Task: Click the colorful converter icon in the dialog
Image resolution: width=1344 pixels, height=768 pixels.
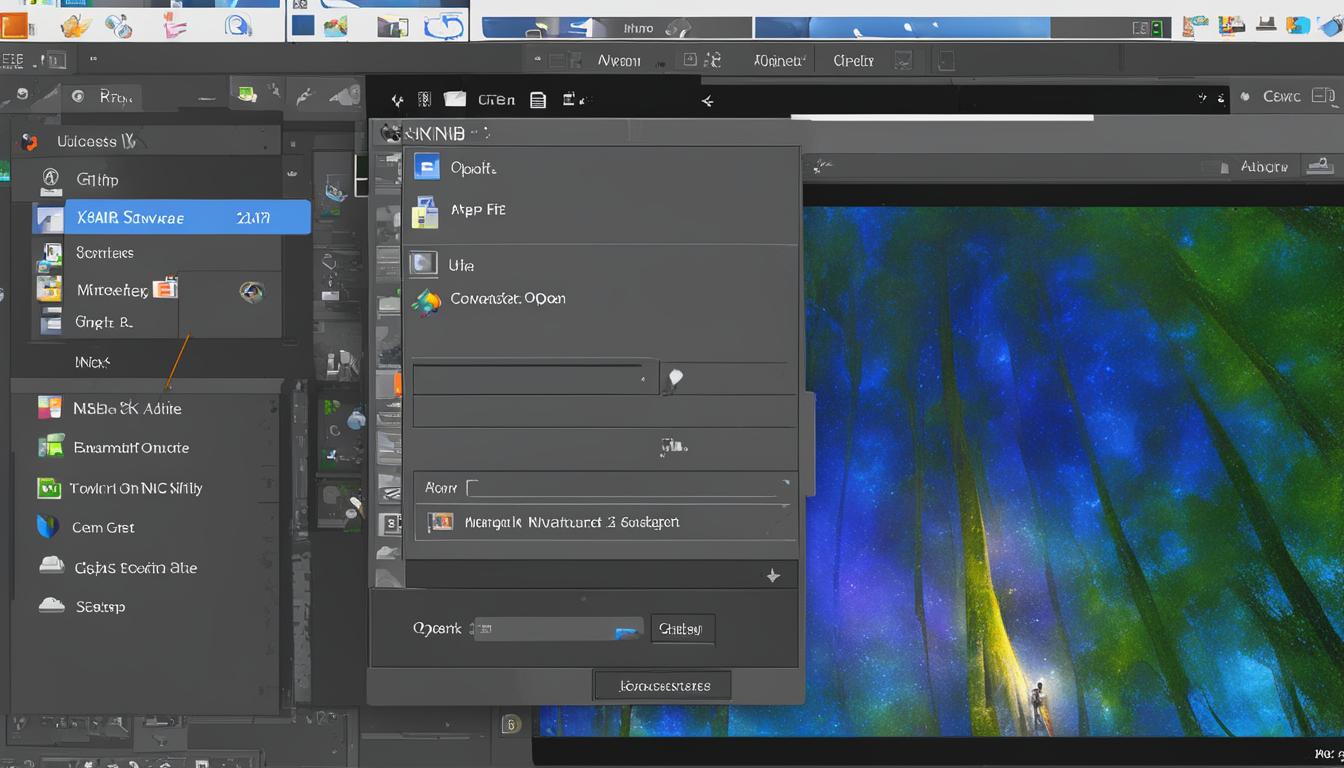Action: 426,299
